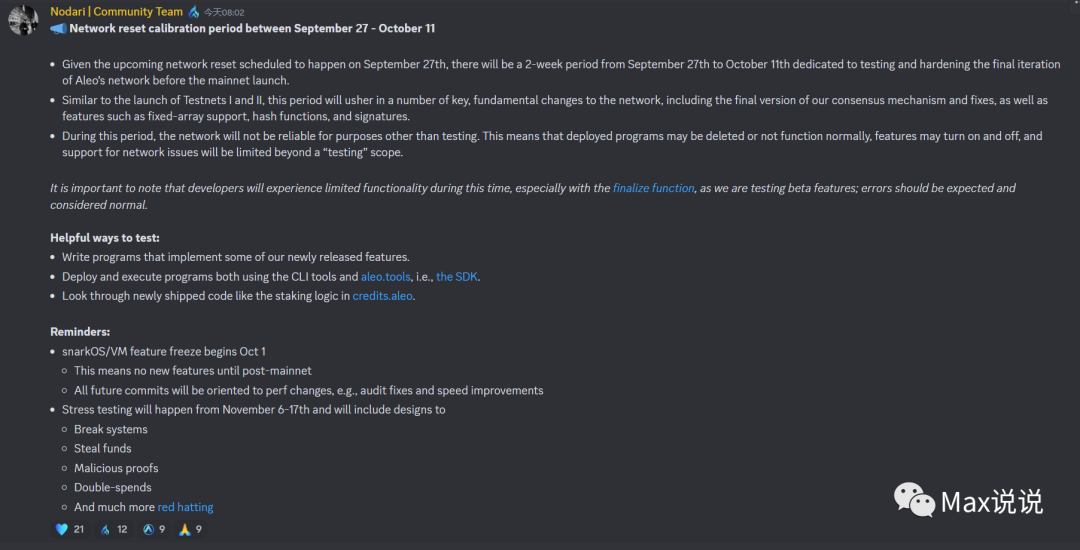The height and width of the screenshot is (550, 1080).
Task: Open the finalize function link
Action: (x=654, y=188)
